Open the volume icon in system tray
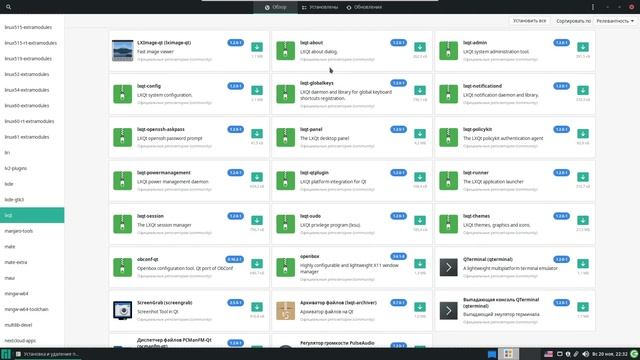 click(585, 354)
